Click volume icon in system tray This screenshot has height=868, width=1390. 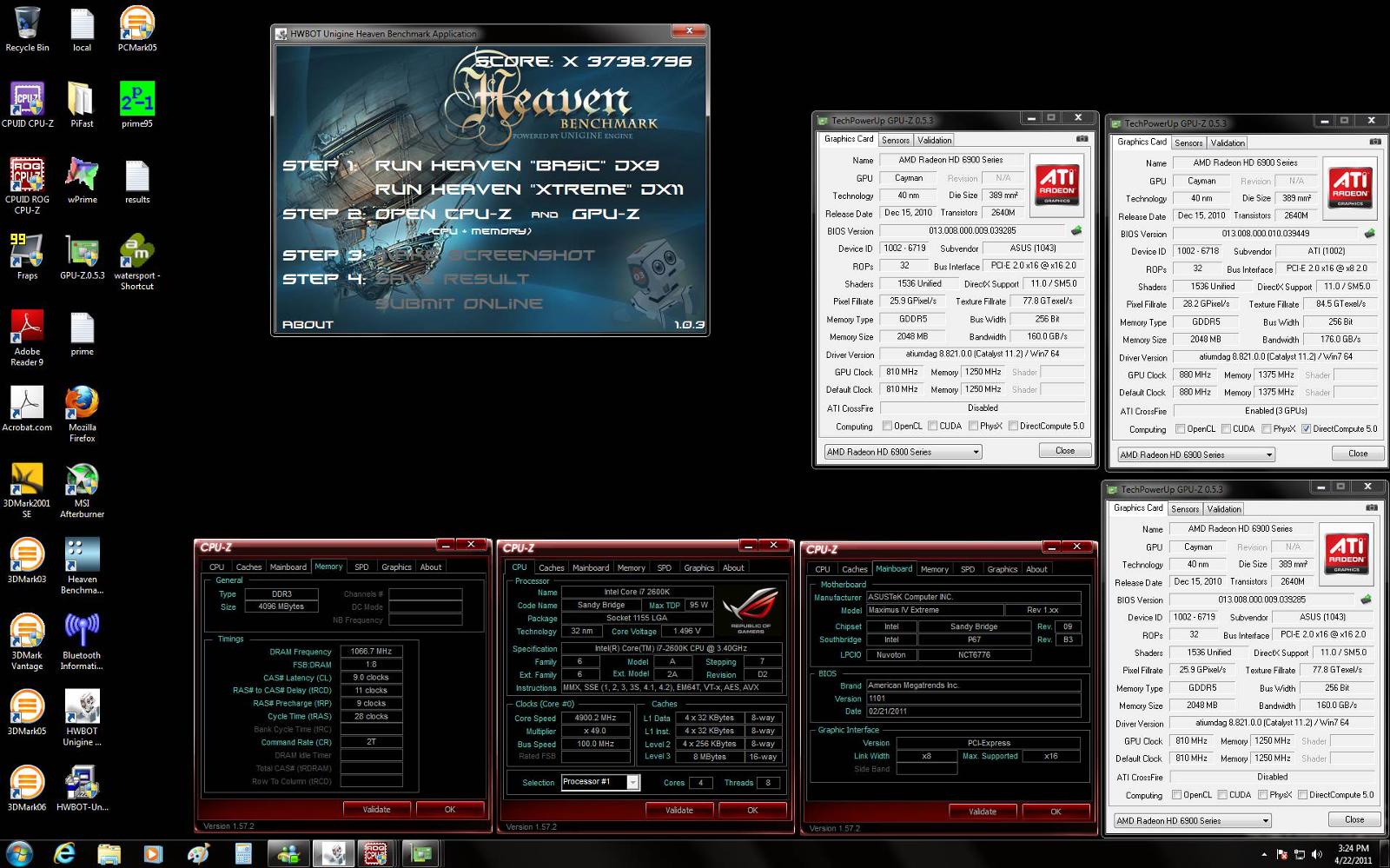(x=1317, y=855)
